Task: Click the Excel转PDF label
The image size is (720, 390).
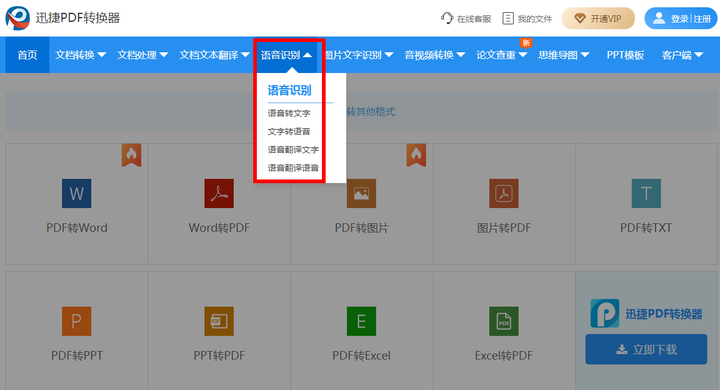Action: pos(504,356)
